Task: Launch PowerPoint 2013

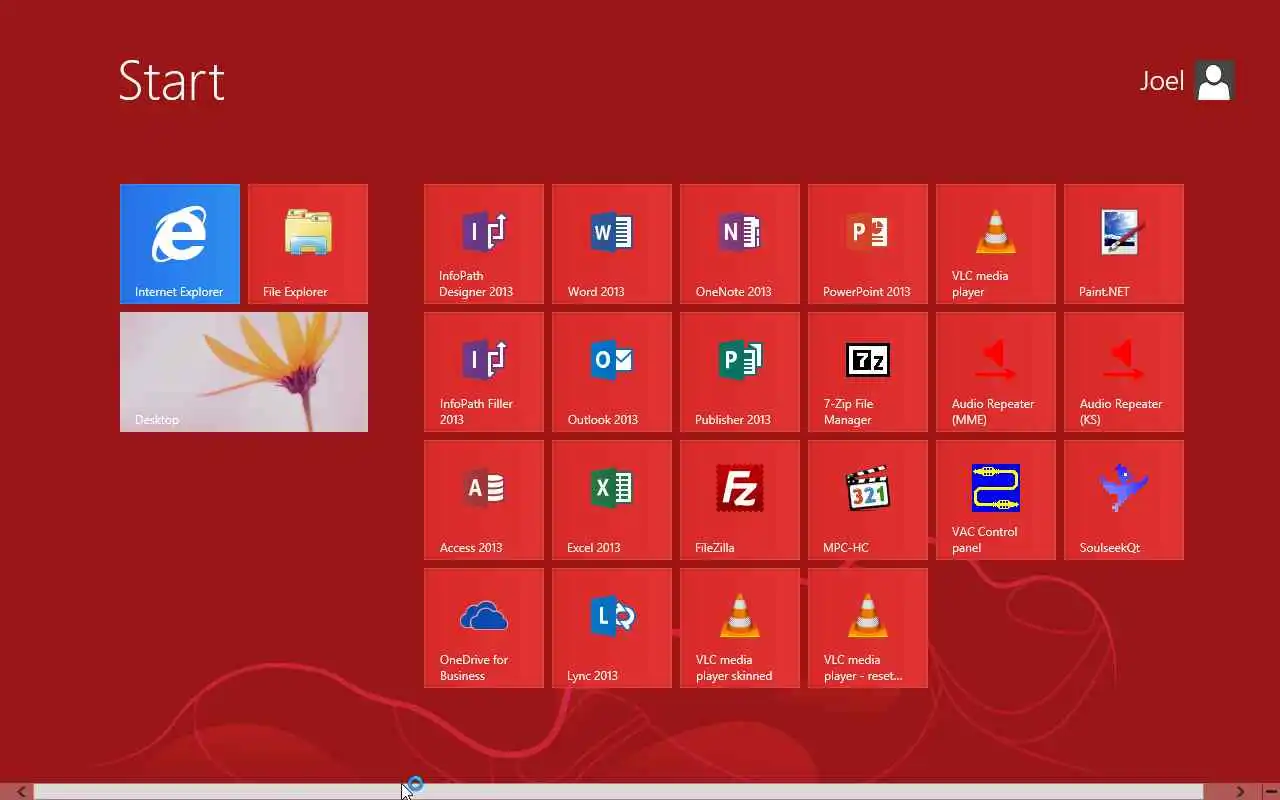Action: 868,244
